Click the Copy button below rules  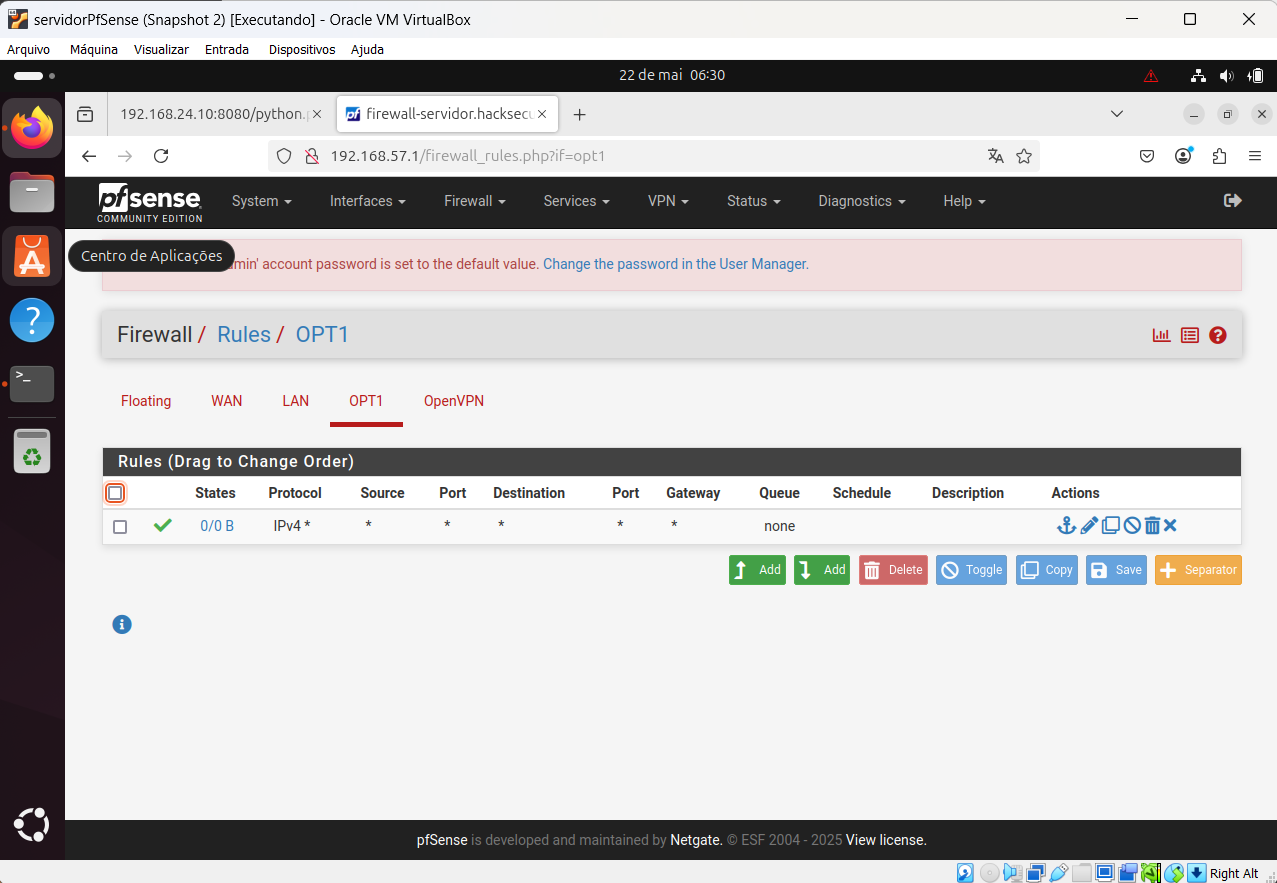[x=1047, y=570]
